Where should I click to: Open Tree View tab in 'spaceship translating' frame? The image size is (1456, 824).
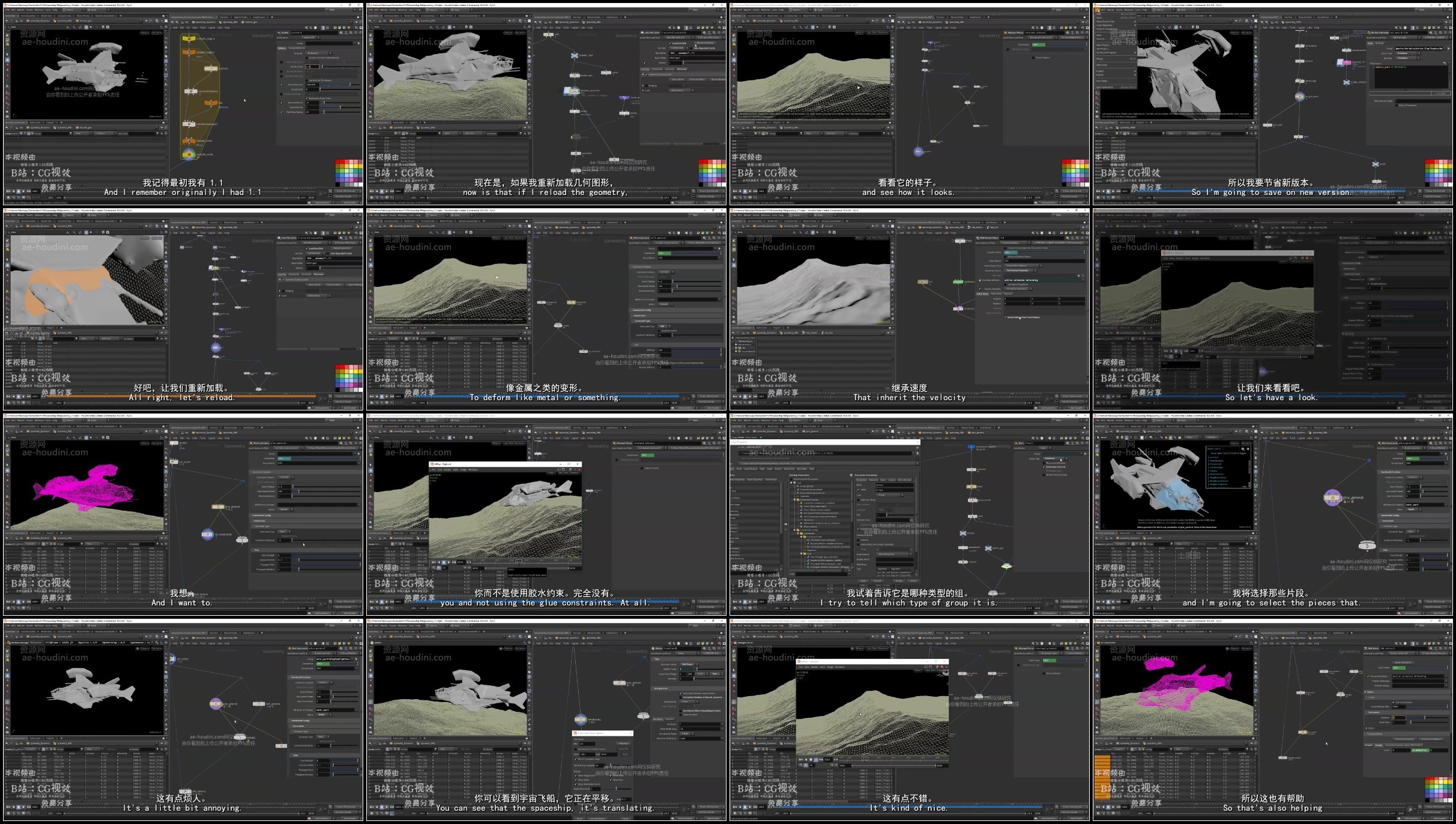pyautogui.click(x=577, y=633)
